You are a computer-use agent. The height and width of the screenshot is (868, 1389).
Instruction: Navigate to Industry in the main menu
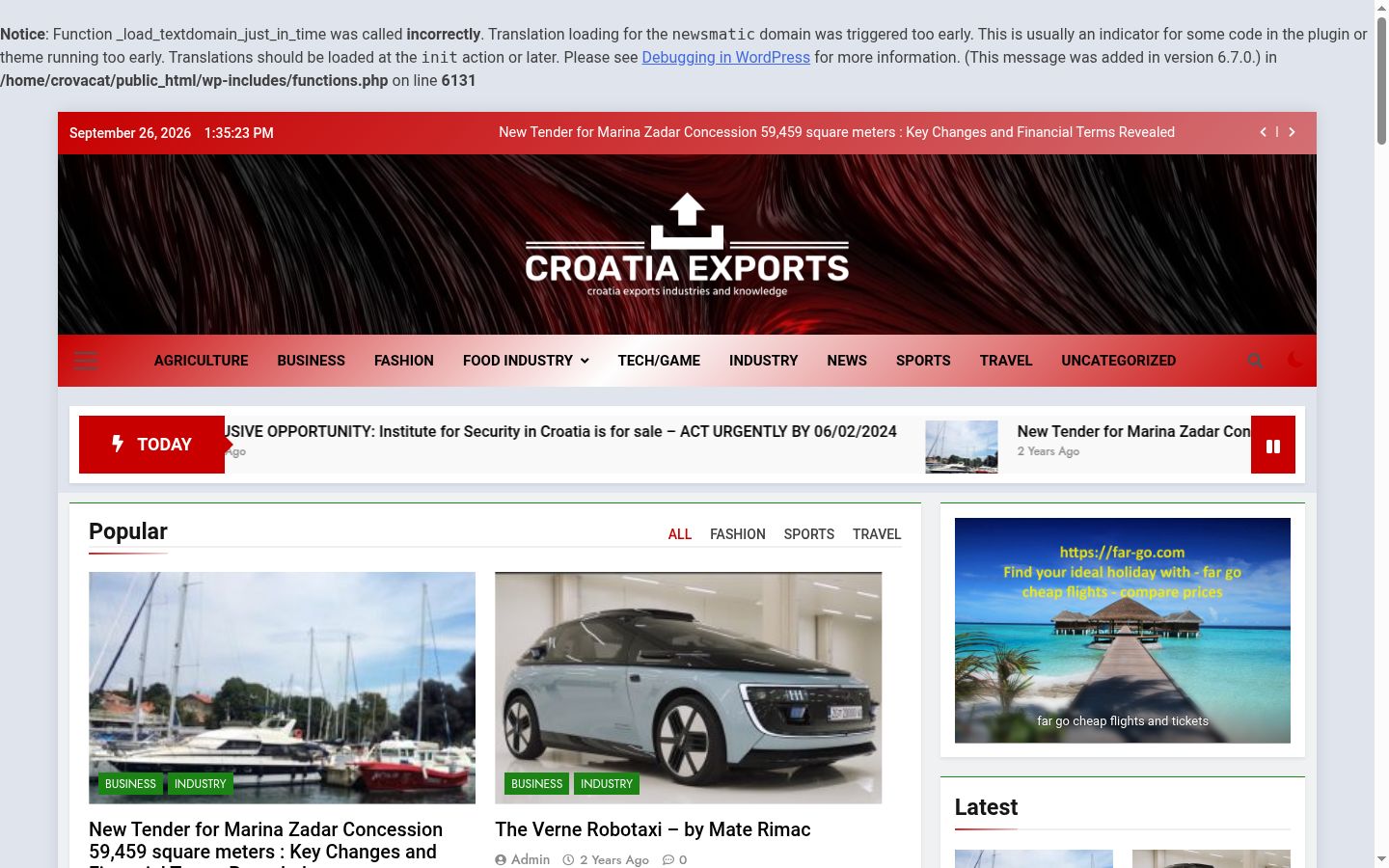point(763,361)
